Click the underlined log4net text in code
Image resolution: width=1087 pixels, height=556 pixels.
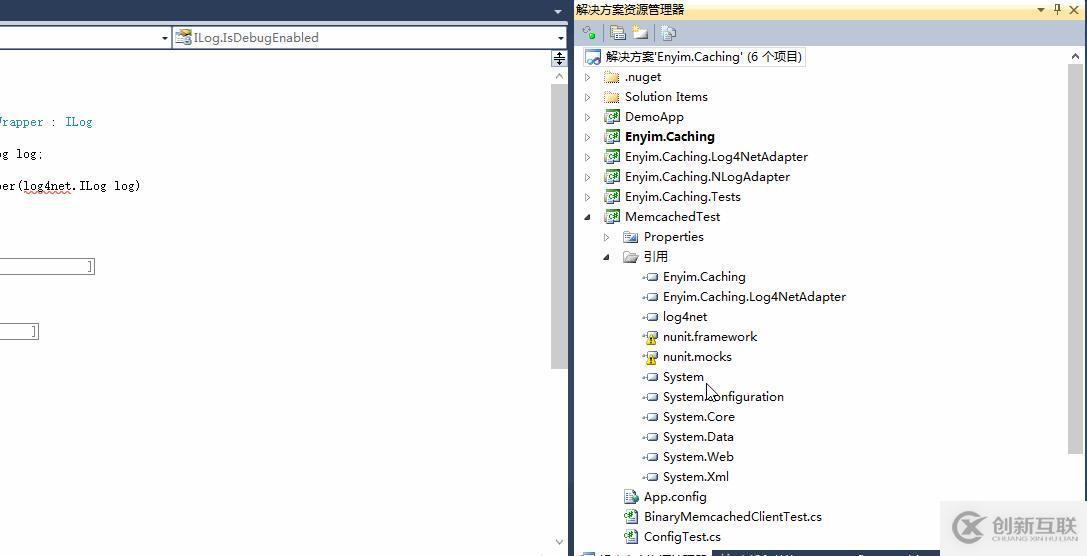click(x=47, y=186)
